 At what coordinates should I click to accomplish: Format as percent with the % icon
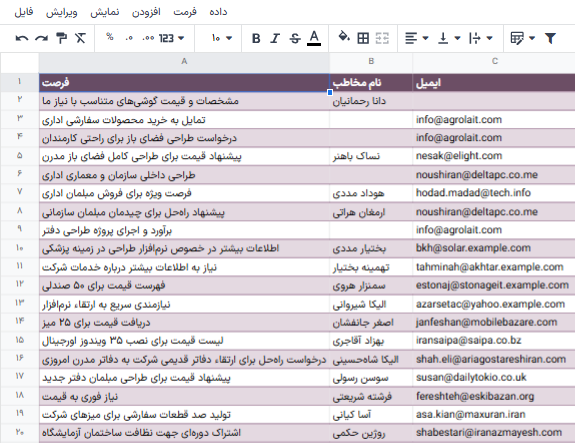[109, 37]
